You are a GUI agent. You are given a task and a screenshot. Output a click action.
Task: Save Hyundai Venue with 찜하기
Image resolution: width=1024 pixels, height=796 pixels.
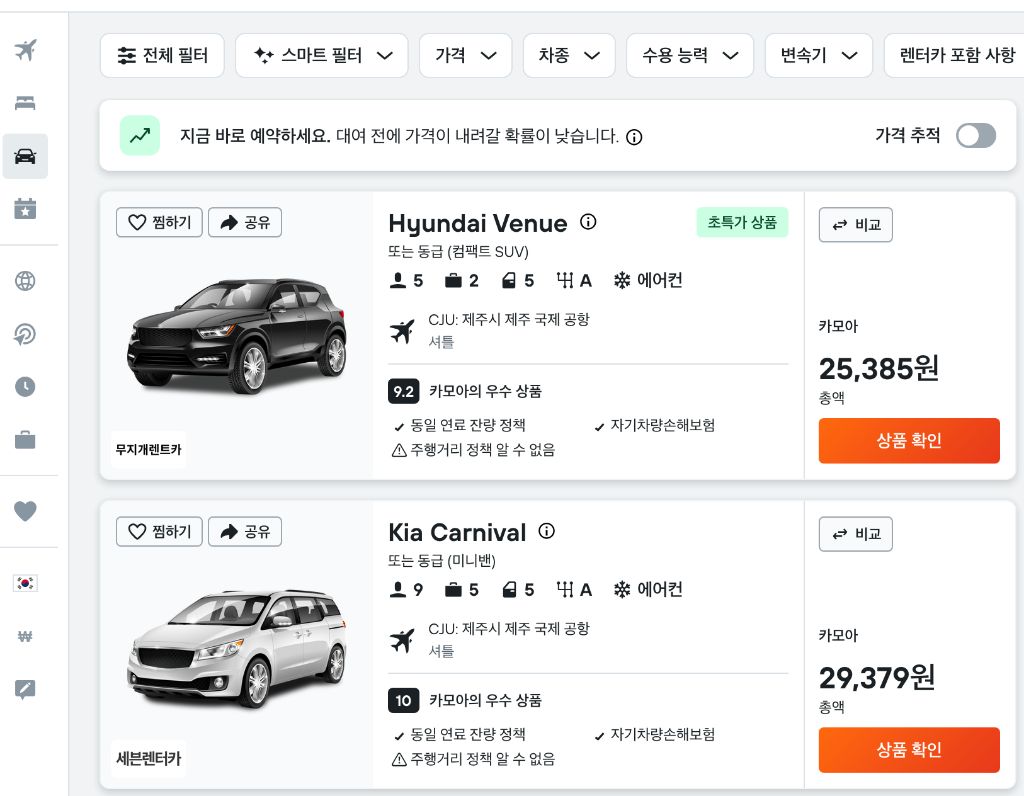(160, 222)
